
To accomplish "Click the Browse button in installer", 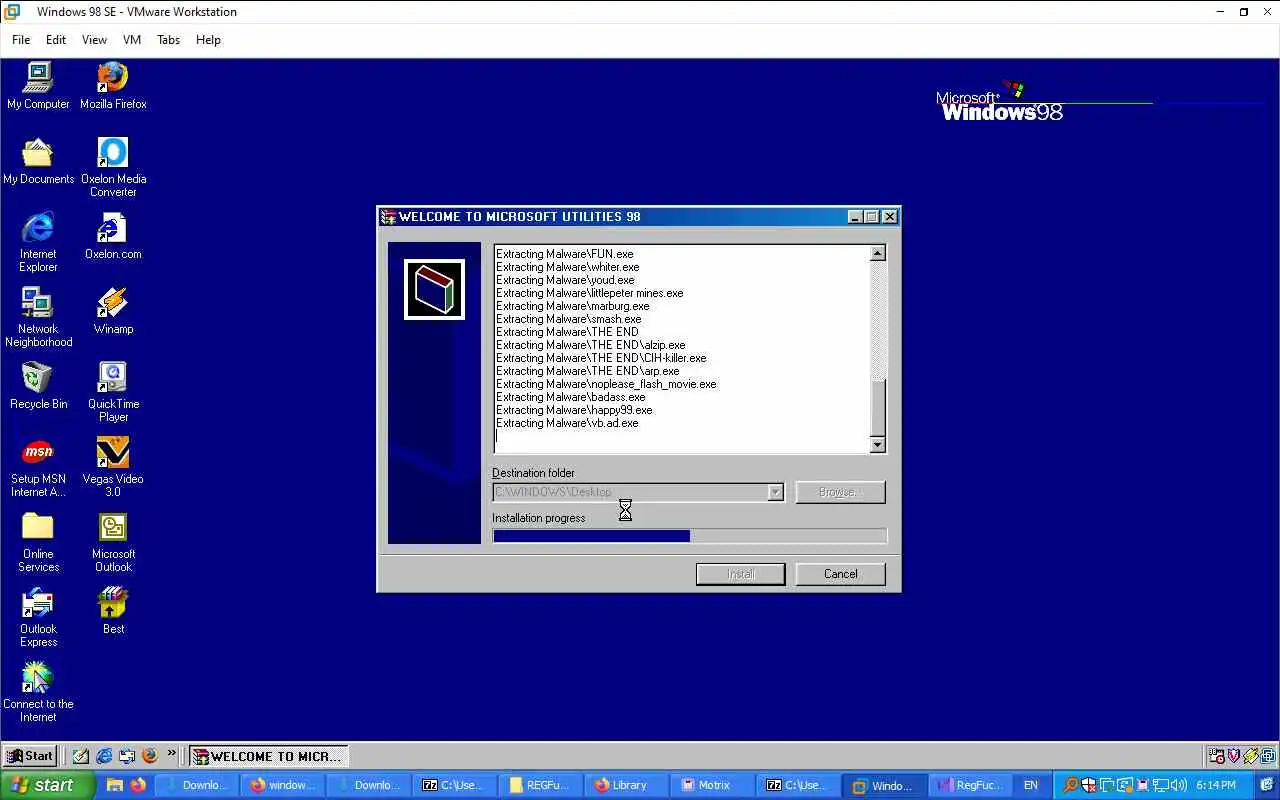I will (840, 492).
